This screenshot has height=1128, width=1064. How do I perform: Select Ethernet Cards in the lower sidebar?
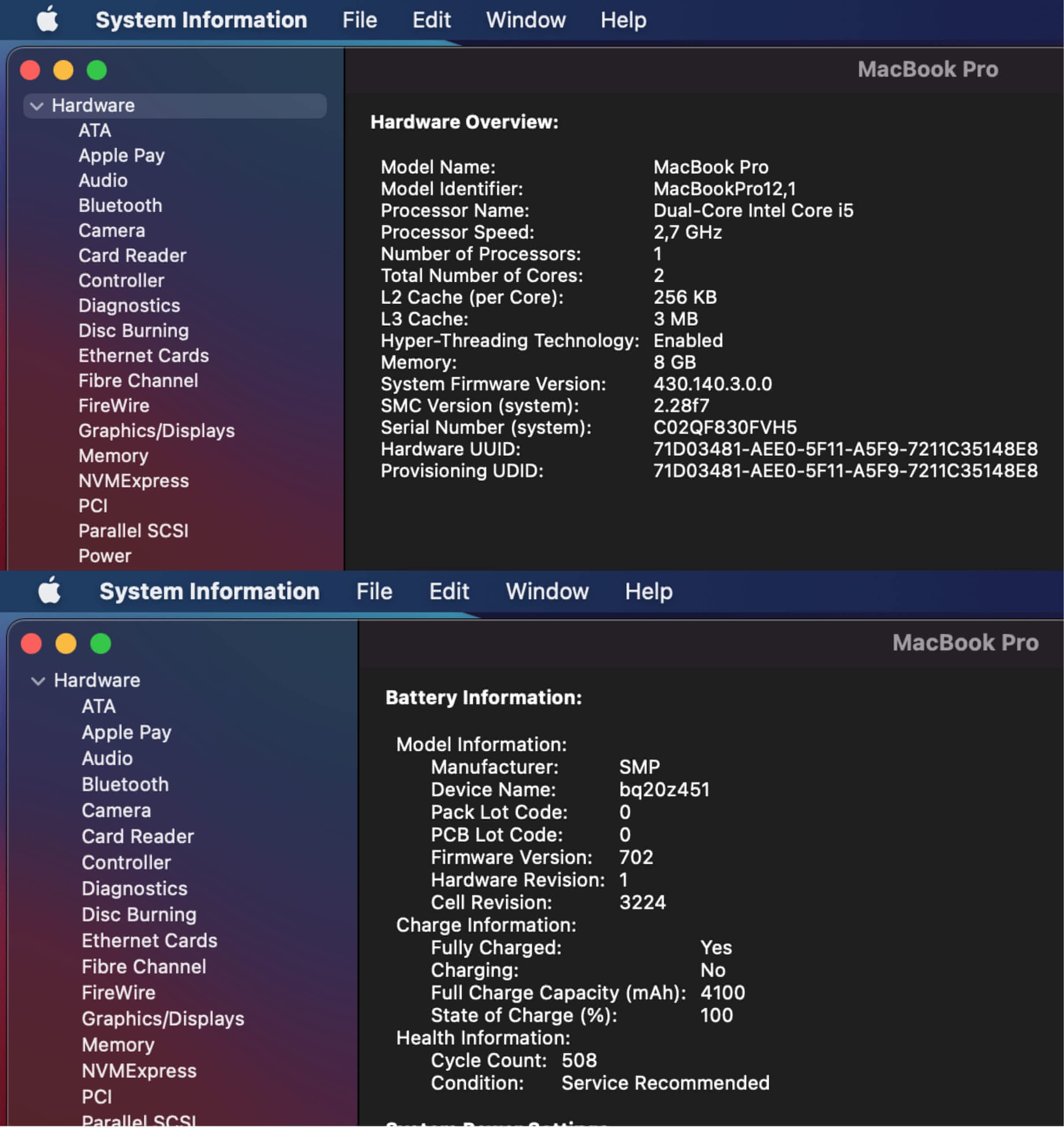149,941
